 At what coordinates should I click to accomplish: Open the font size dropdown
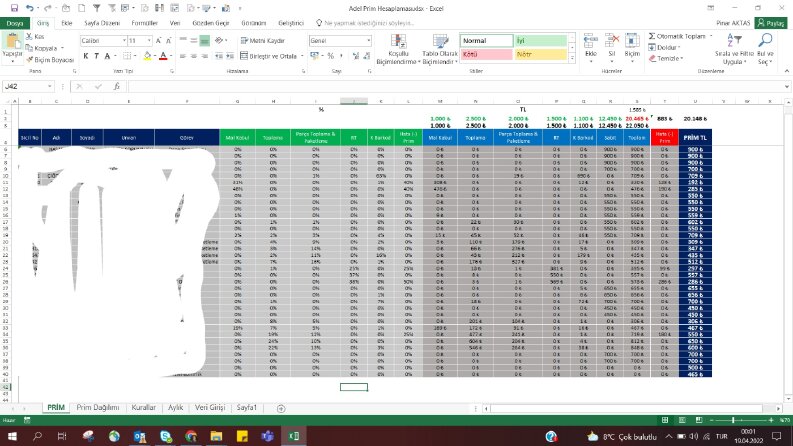click(149, 40)
